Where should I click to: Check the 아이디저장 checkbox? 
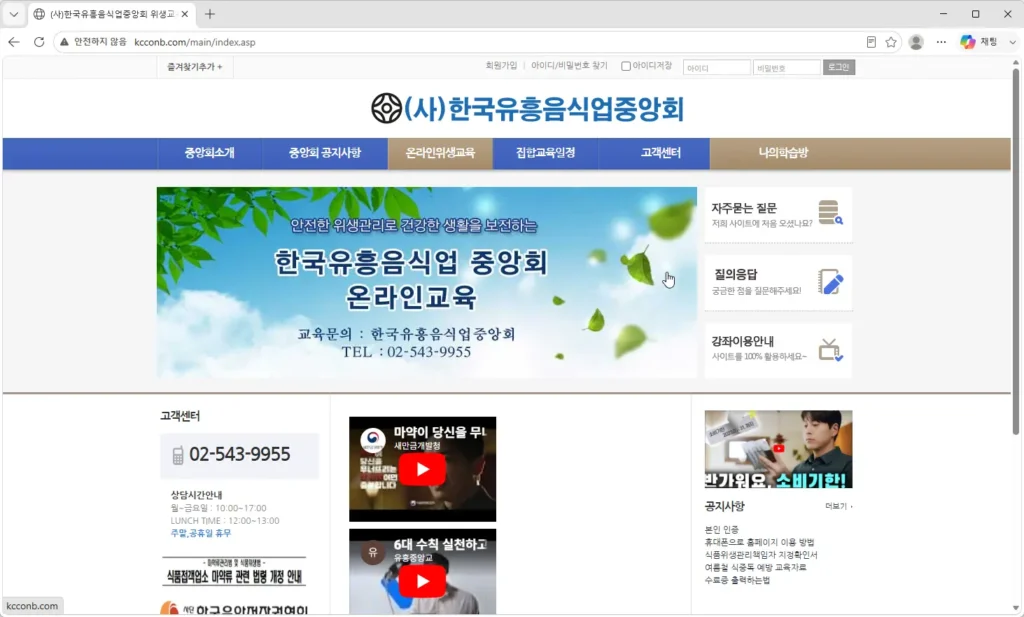(626, 66)
